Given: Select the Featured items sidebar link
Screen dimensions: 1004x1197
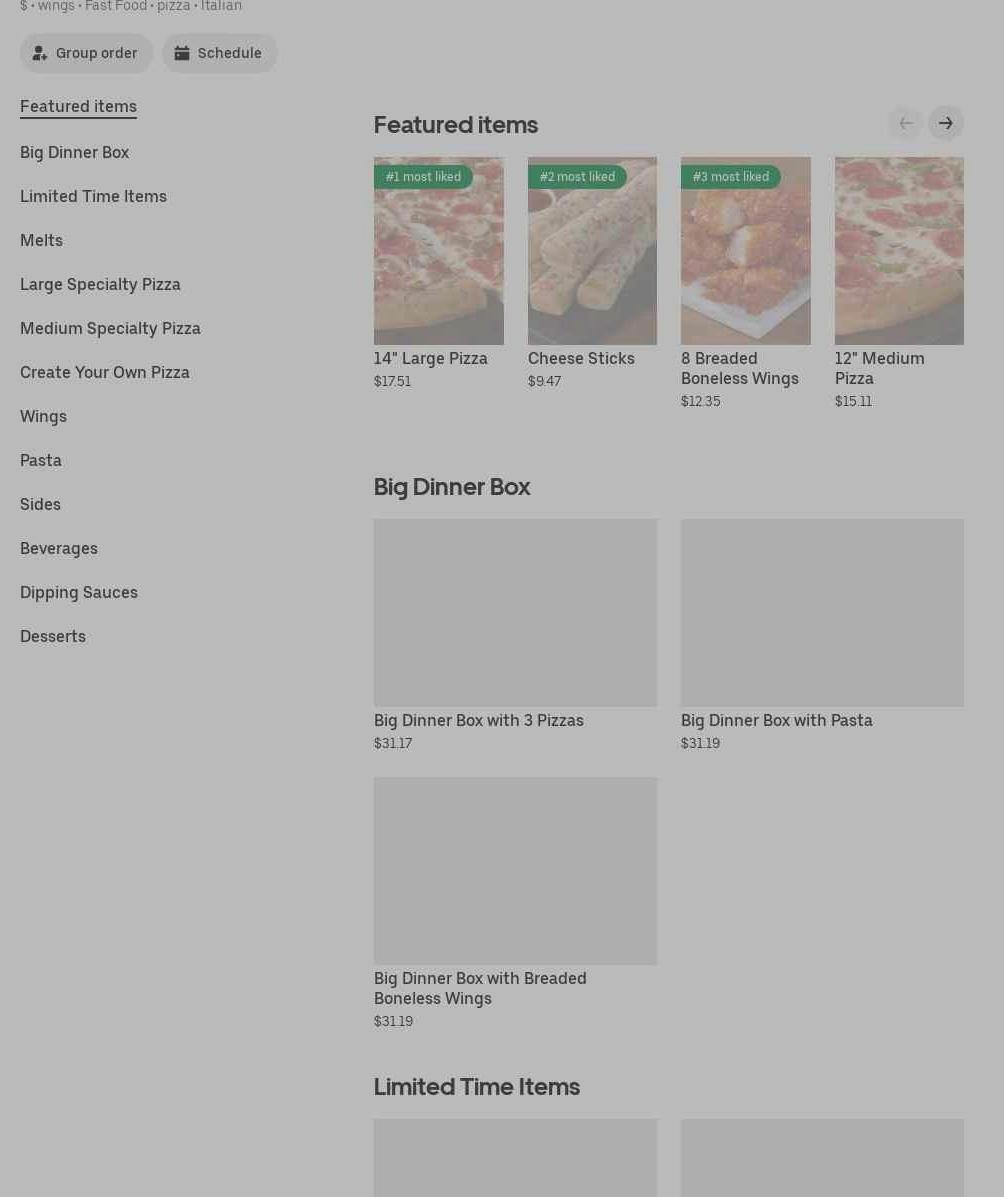Looking at the screenshot, I should (78, 107).
